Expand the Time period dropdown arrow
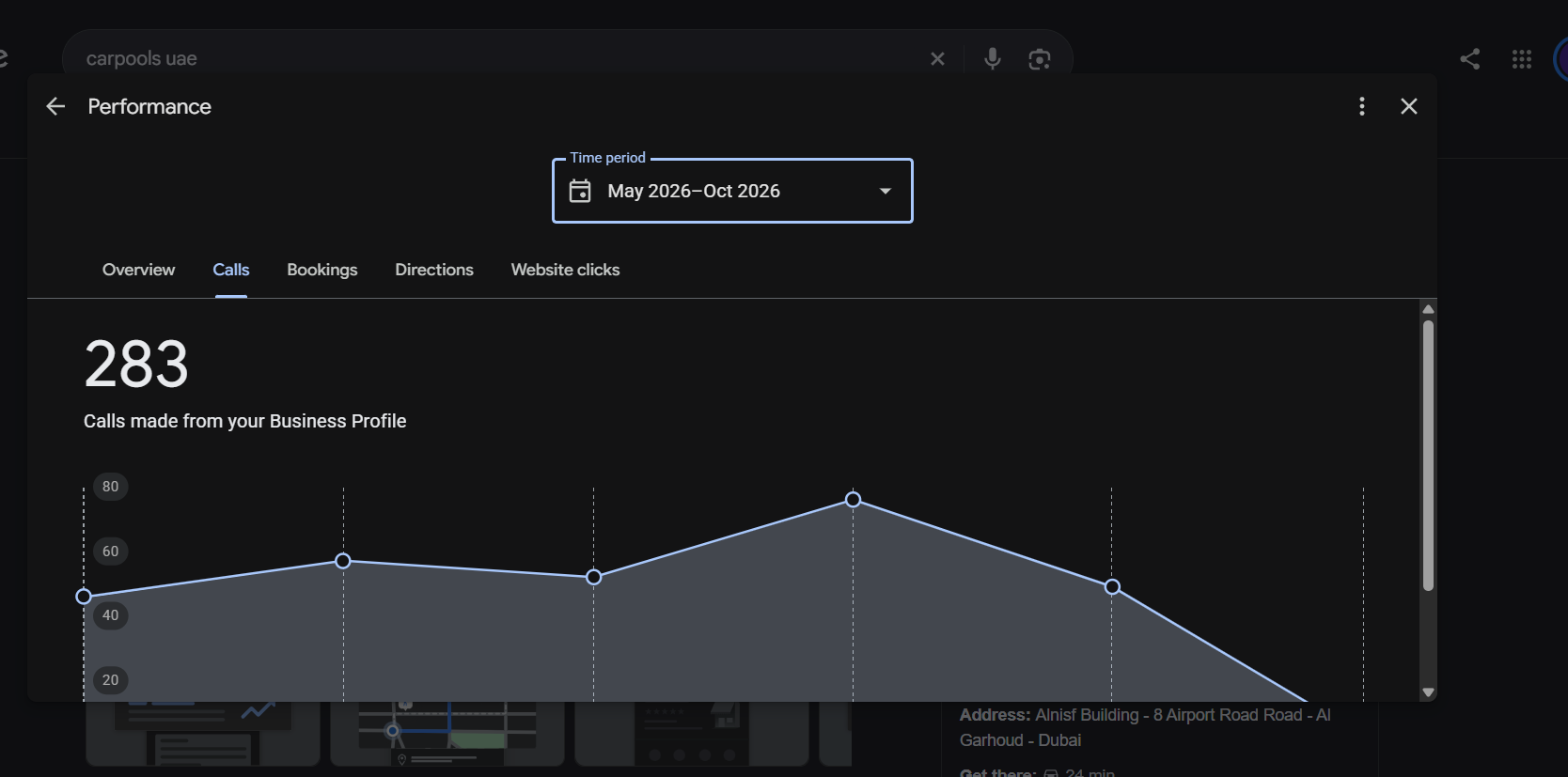The width and height of the screenshot is (1568, 777). [885, 191]
